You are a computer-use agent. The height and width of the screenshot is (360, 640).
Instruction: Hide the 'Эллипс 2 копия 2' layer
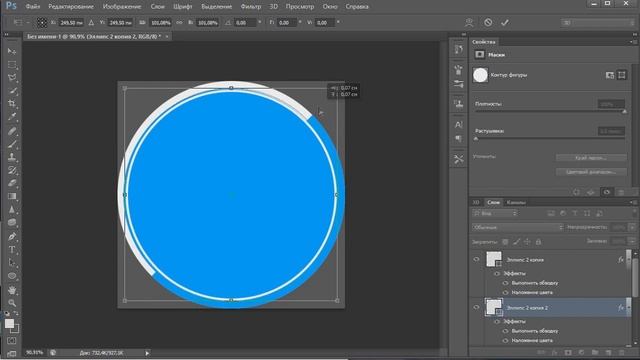476,307
